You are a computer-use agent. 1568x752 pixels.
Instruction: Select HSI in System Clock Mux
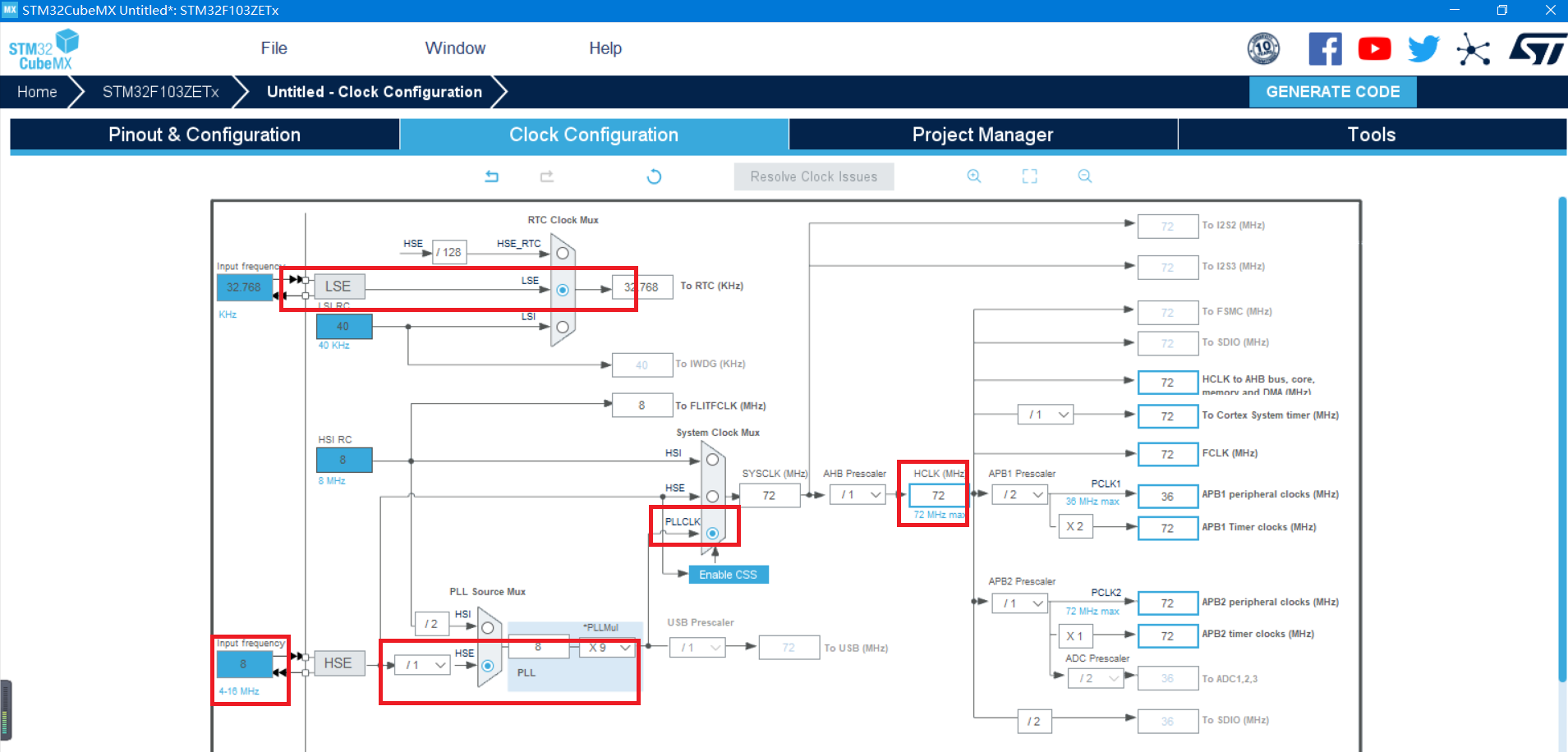(x=712, y=460)
